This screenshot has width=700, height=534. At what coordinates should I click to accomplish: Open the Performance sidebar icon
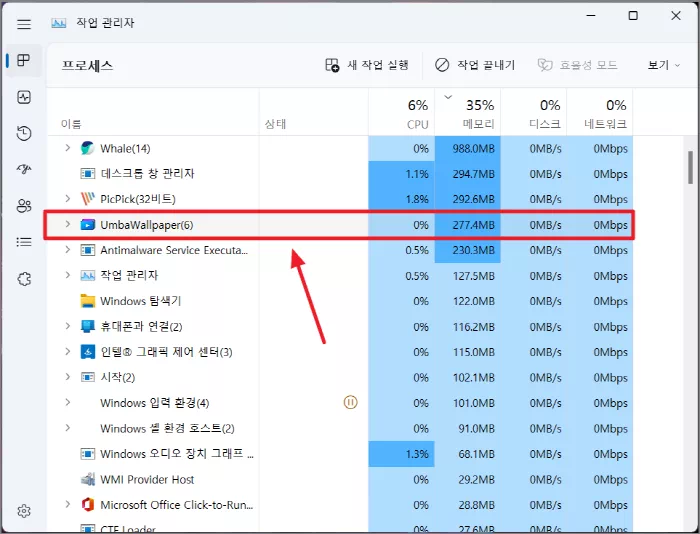24,97
